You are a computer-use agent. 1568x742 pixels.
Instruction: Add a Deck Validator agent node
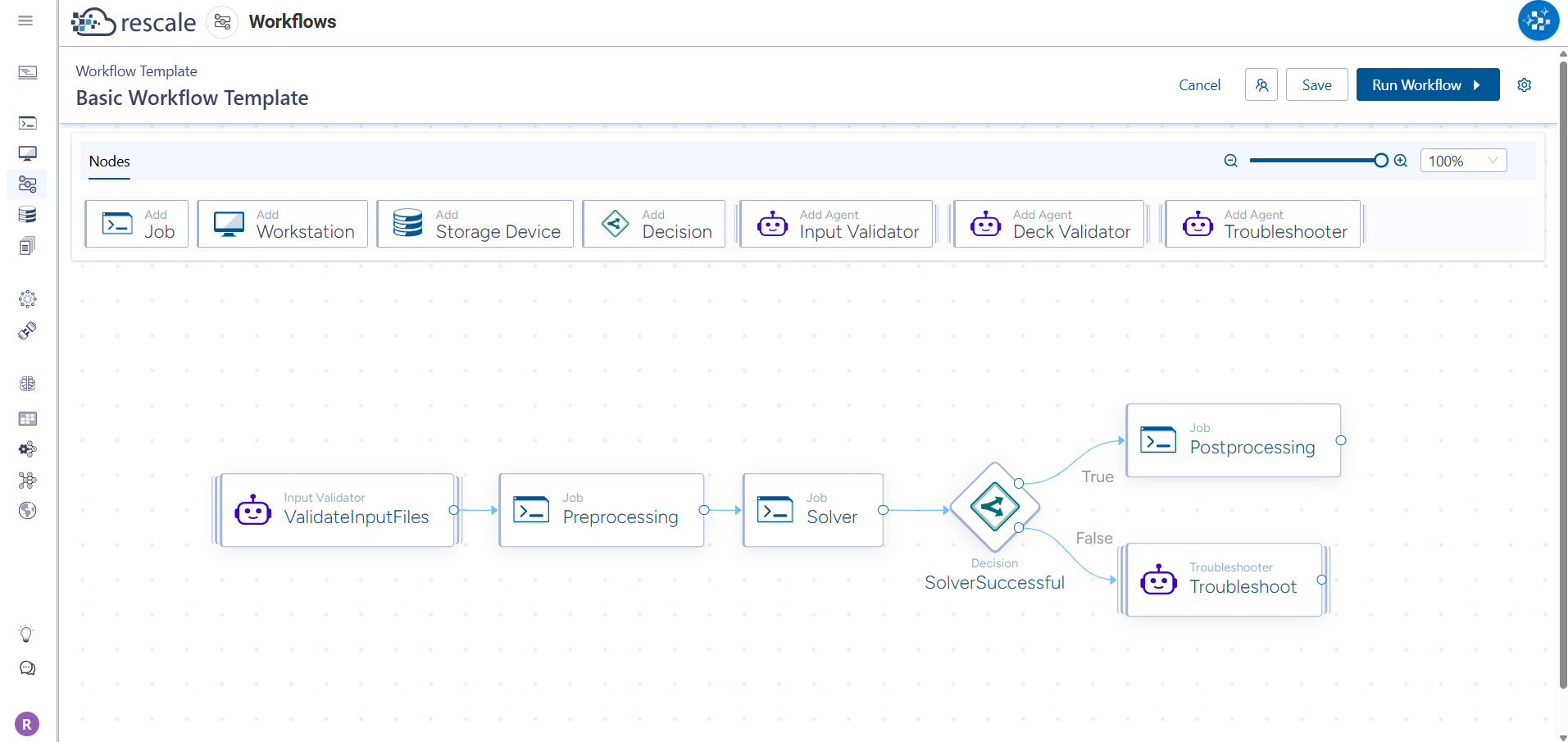(x=1049, y=224)
